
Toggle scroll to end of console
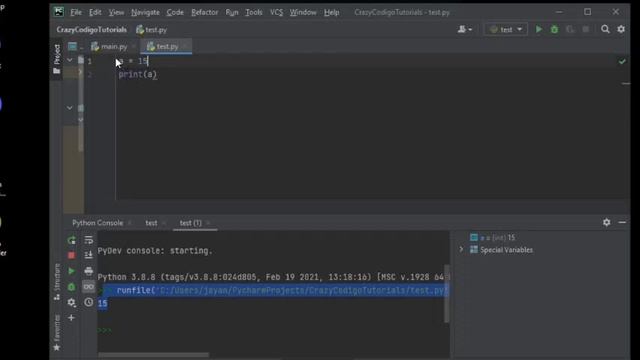89,256
